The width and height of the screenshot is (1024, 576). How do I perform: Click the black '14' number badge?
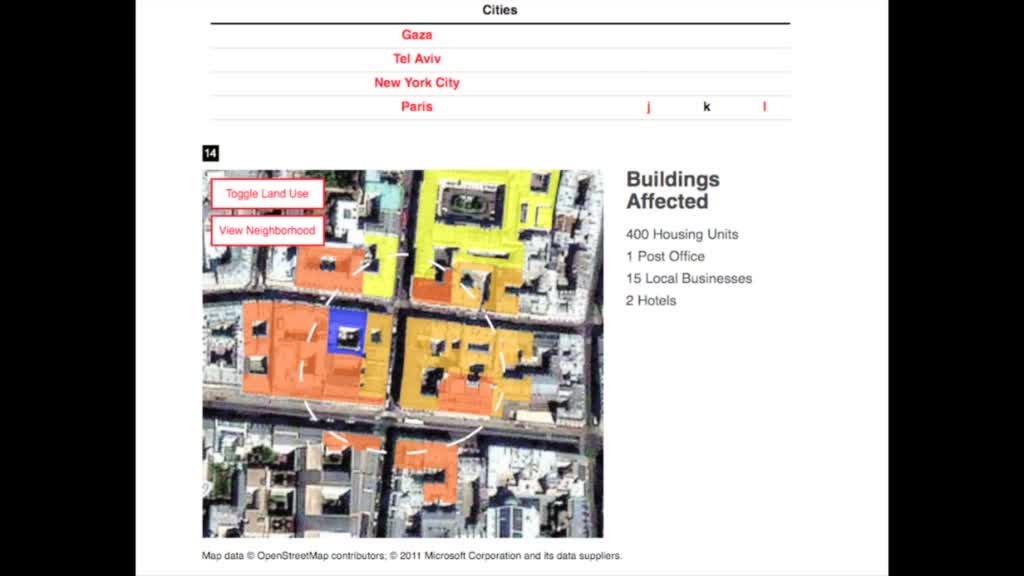click(x=210, y=153)
